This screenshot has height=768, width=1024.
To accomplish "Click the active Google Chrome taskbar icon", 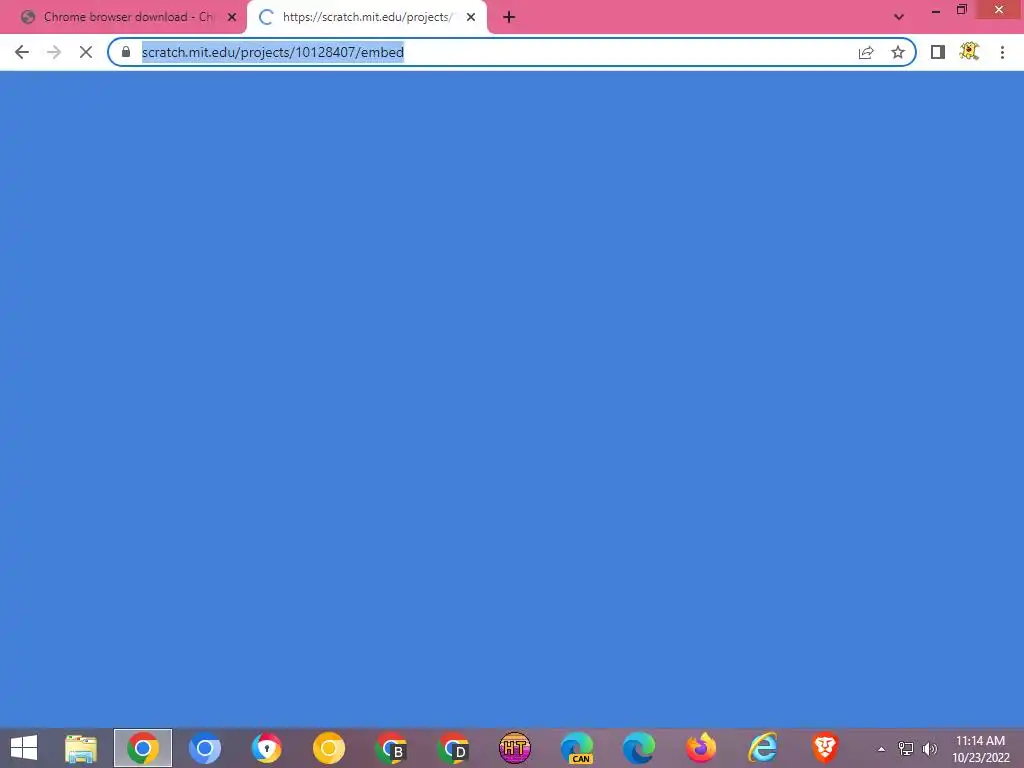I will point(143,748).
